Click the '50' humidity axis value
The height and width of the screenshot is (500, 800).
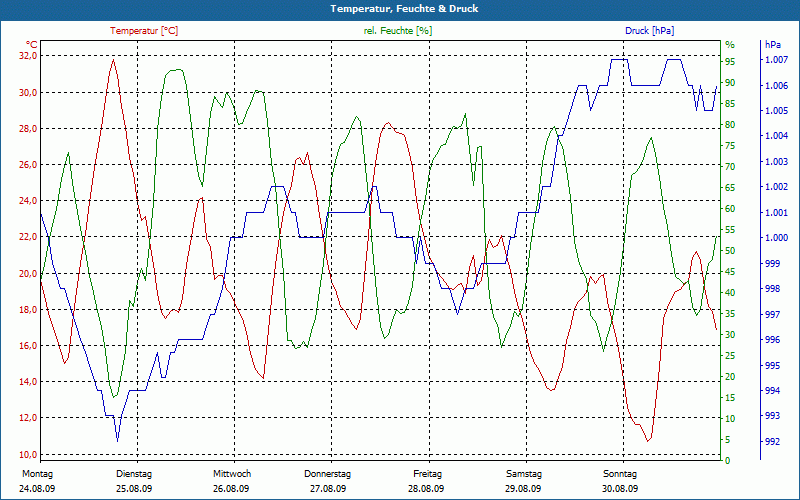[x=730, y=251]
